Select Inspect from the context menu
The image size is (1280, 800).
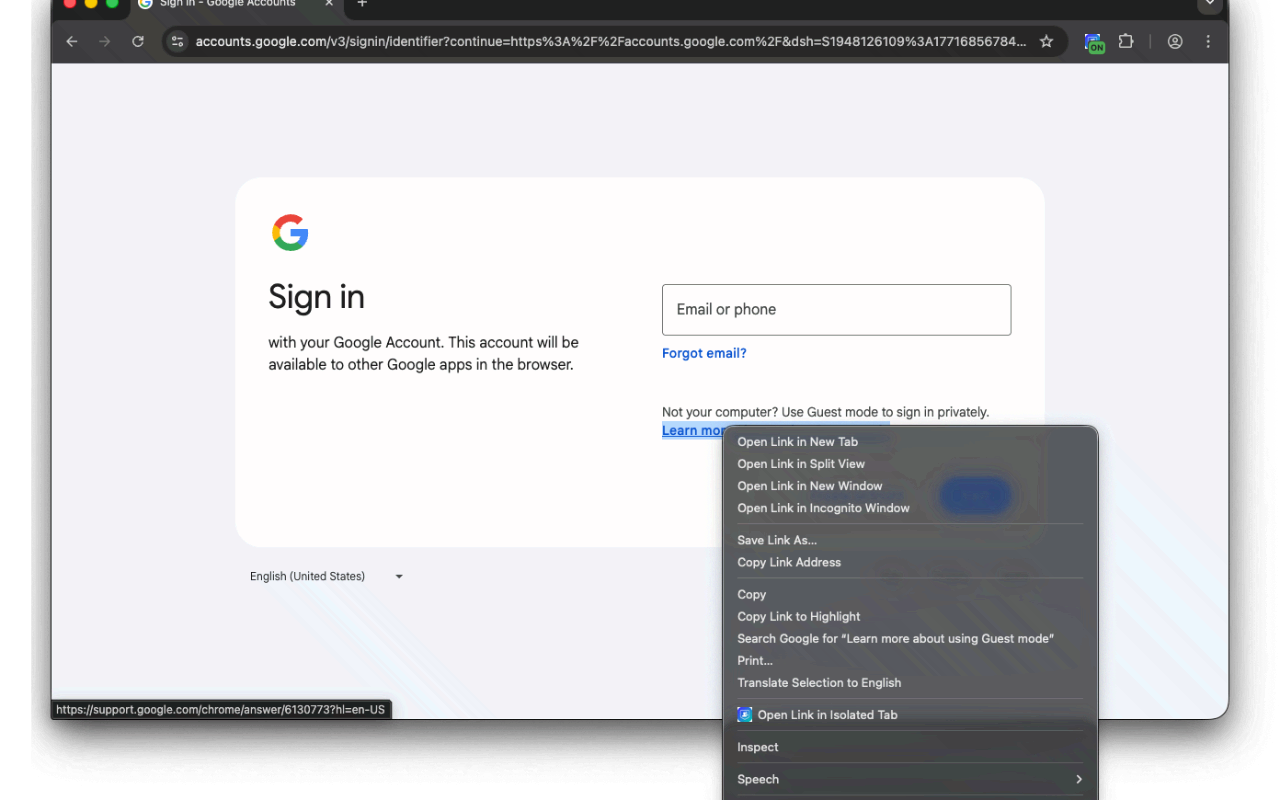point(910,747)
